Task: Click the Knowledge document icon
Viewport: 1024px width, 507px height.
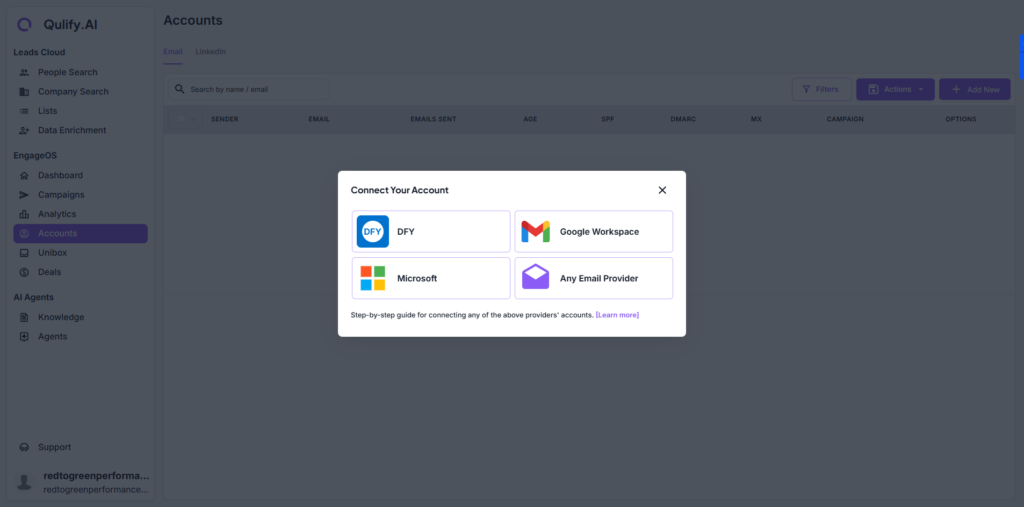Action: click(x=24, y=317)
